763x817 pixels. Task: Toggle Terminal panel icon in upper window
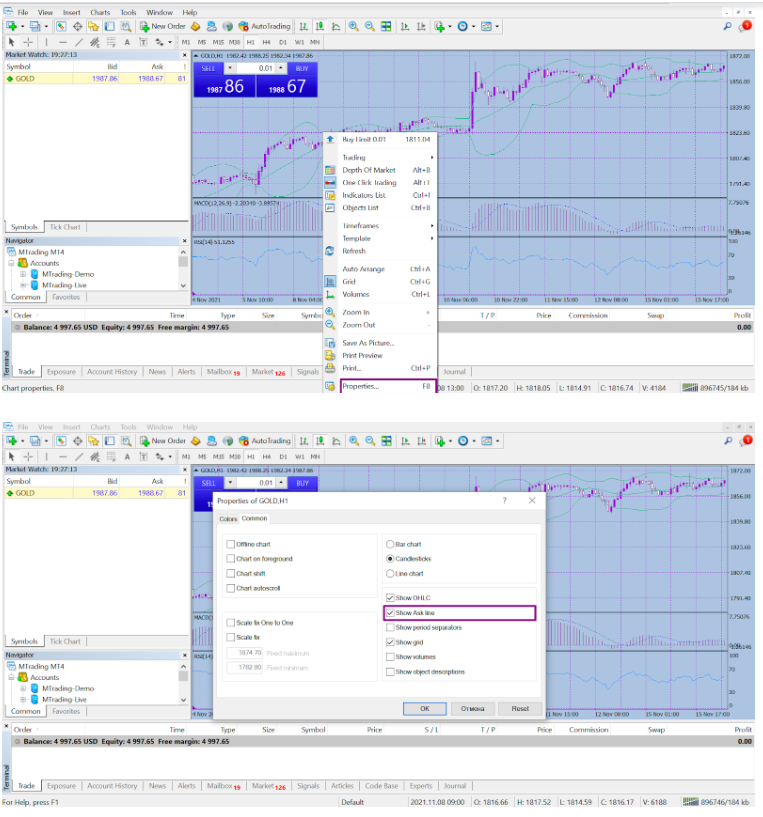coord(109,26)
